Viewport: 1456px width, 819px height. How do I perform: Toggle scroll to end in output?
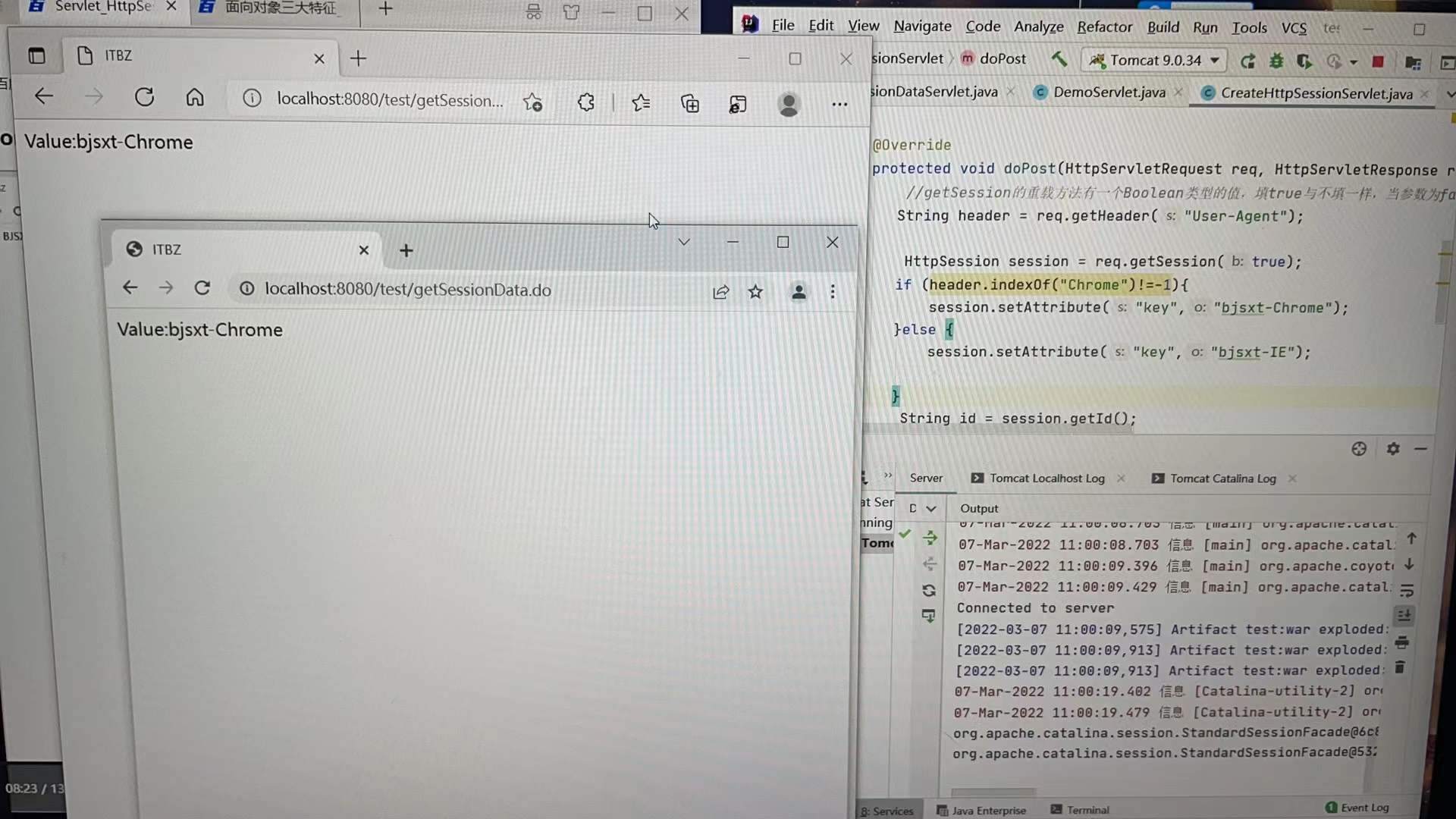(x=1404, y=616)
